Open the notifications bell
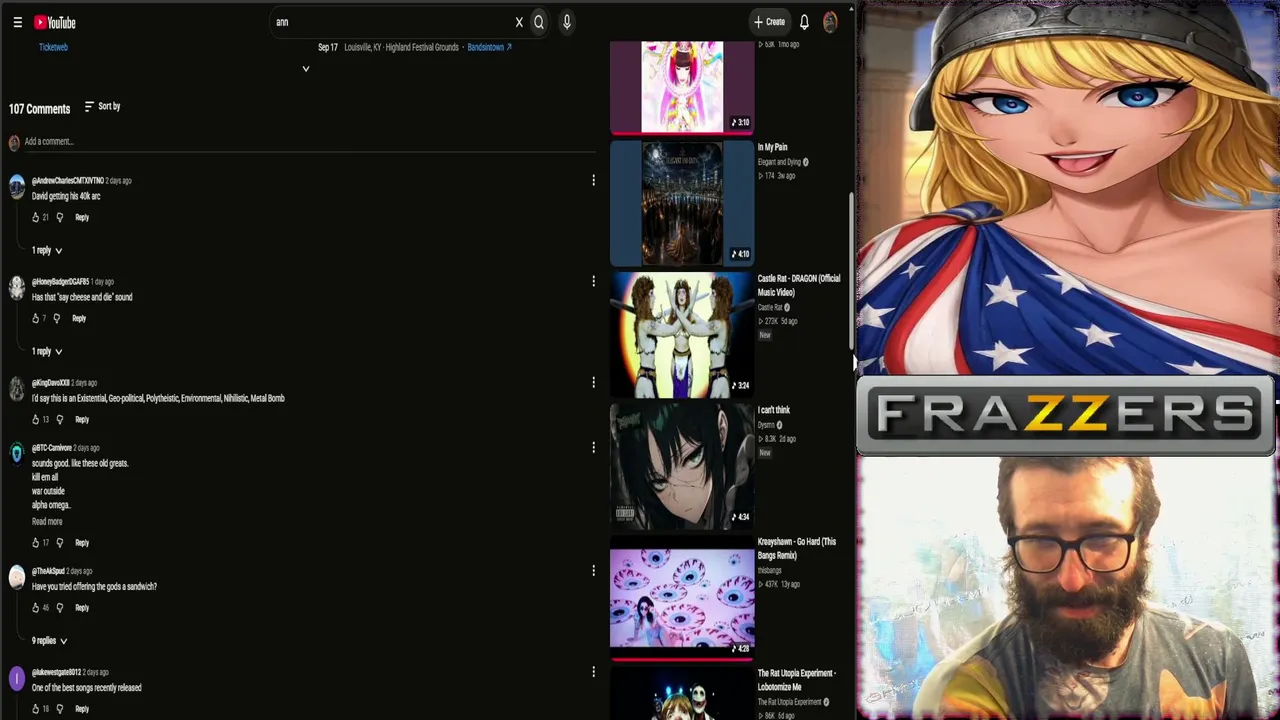The height and width of the screenshot is (720, 1280). click(804, 22)
